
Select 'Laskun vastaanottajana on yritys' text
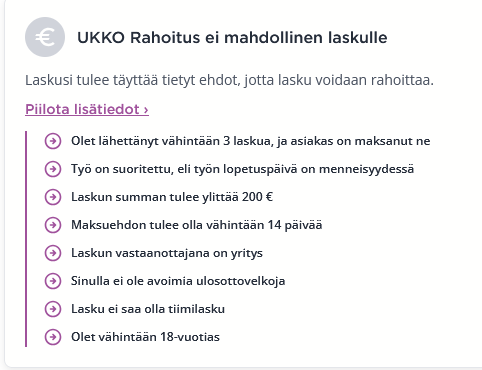pyautogui.click(x=167, y=253)
